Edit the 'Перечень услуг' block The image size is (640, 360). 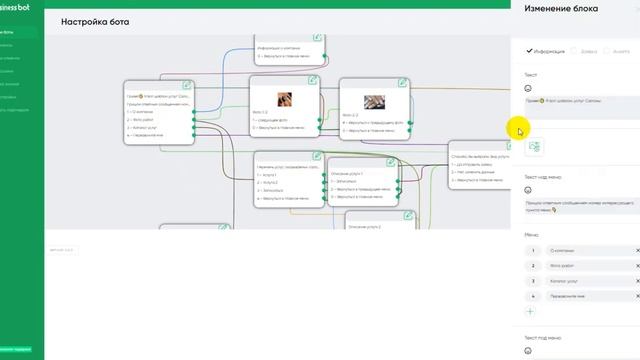(x=317, y=156)
